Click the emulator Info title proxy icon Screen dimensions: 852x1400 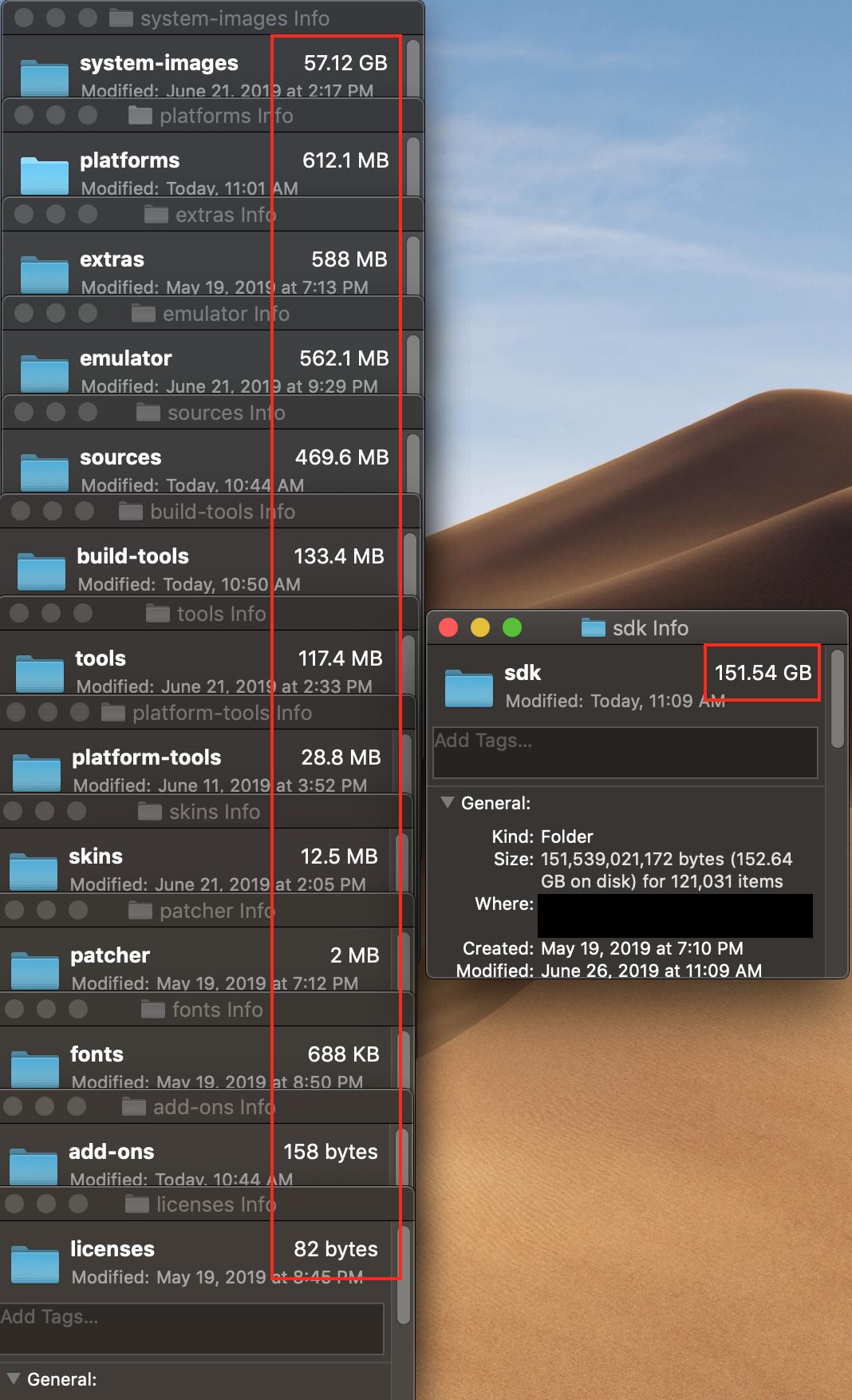tap(144, 314)
